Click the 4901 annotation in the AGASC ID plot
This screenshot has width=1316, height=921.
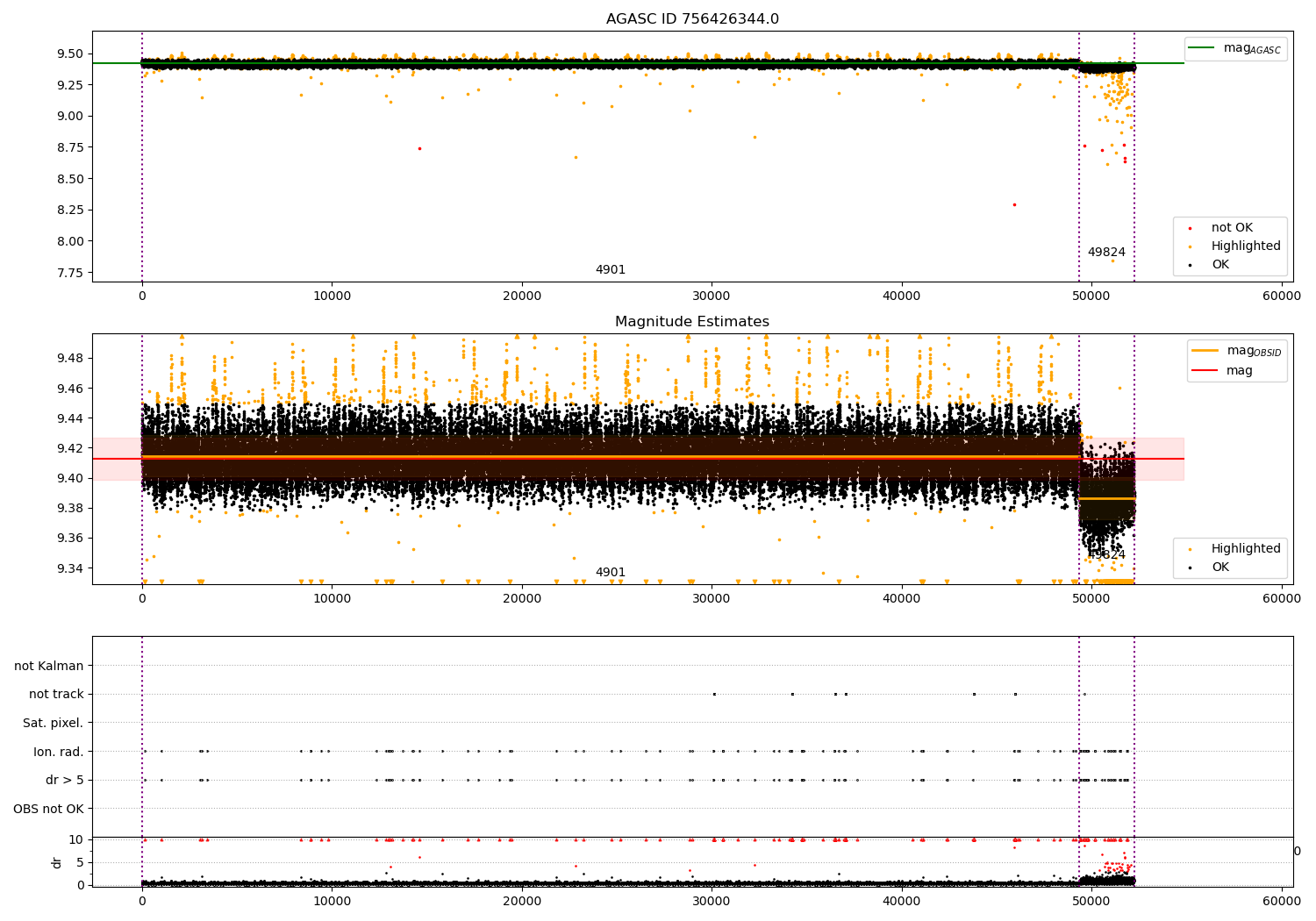click(x=611, y=270)
